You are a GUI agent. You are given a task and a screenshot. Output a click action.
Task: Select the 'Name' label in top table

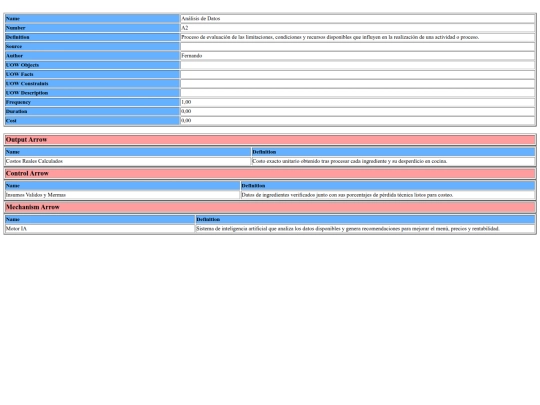[13, 19]
